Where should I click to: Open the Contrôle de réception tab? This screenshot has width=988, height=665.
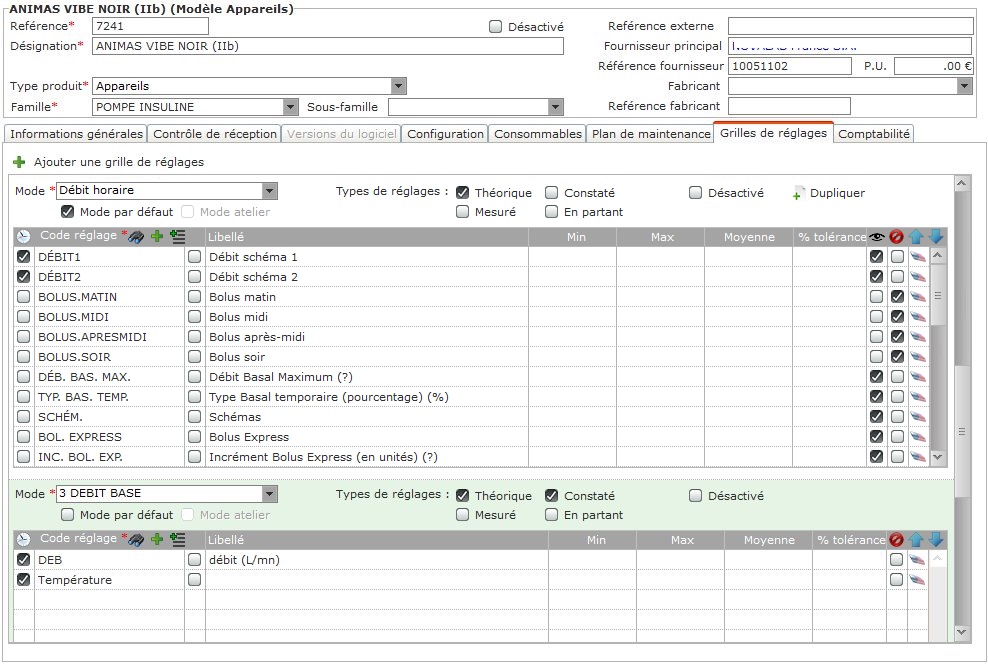coord(215,134)
